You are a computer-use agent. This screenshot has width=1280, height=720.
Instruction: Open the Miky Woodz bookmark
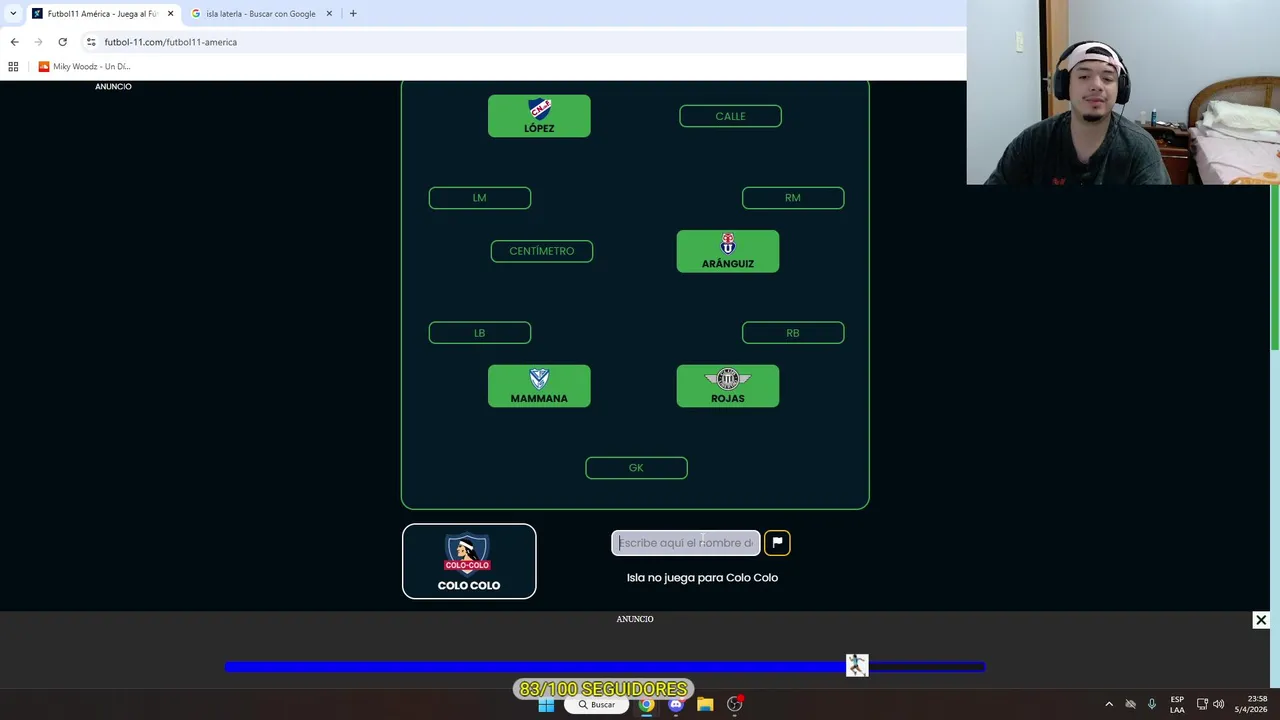84,67
